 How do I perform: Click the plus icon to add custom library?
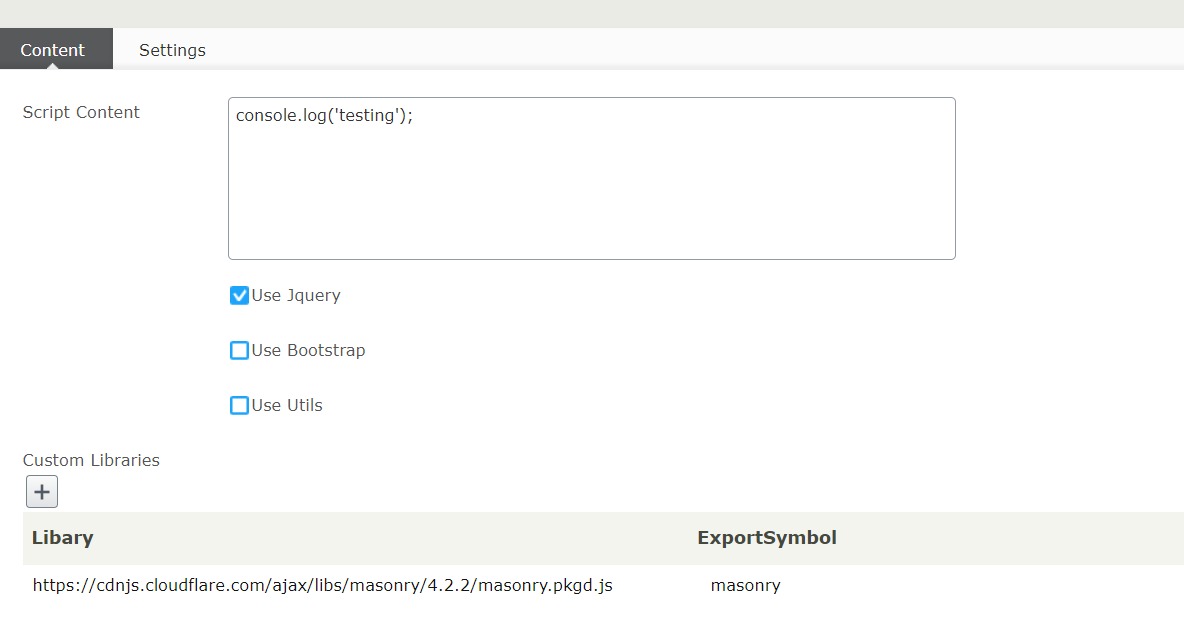pyautogui.click(x=42, y=492)
